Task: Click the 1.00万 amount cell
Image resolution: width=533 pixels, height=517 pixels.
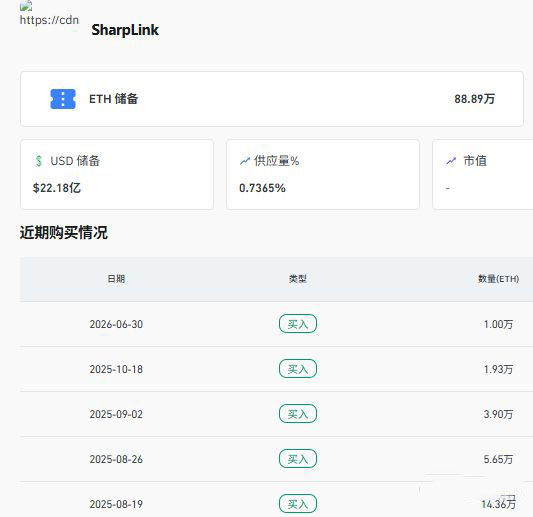Action: coord(498,324)
